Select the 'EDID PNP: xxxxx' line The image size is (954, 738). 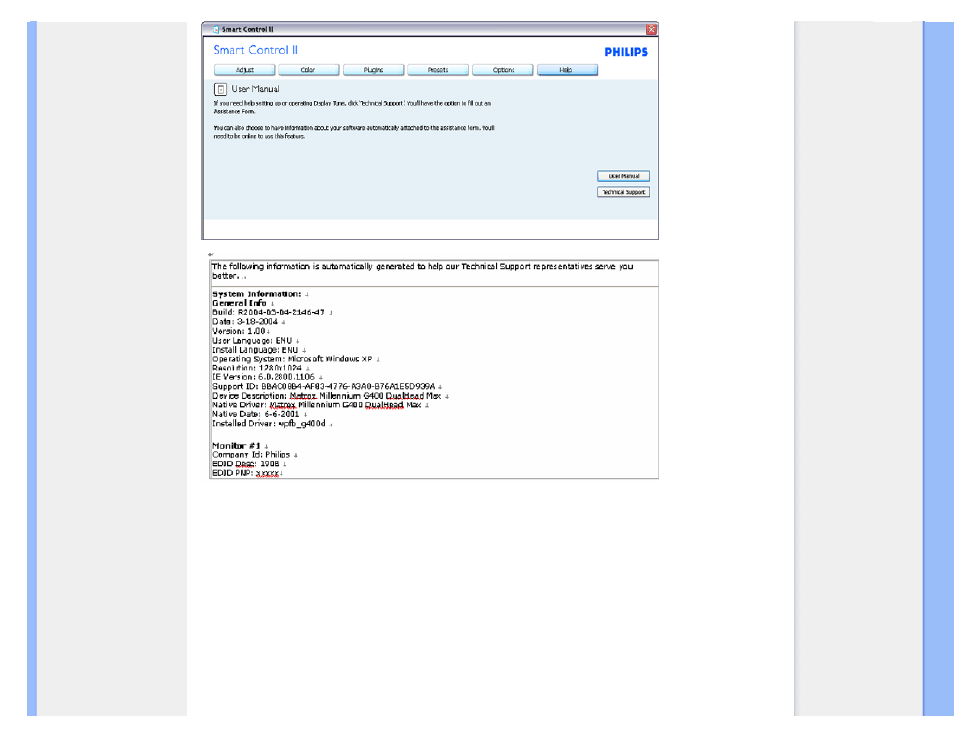click(x=245, y=473)
